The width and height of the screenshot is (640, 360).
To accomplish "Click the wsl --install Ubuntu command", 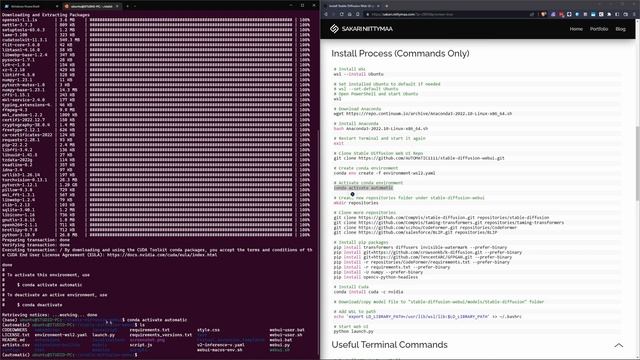I will click(x=358, y=74).
